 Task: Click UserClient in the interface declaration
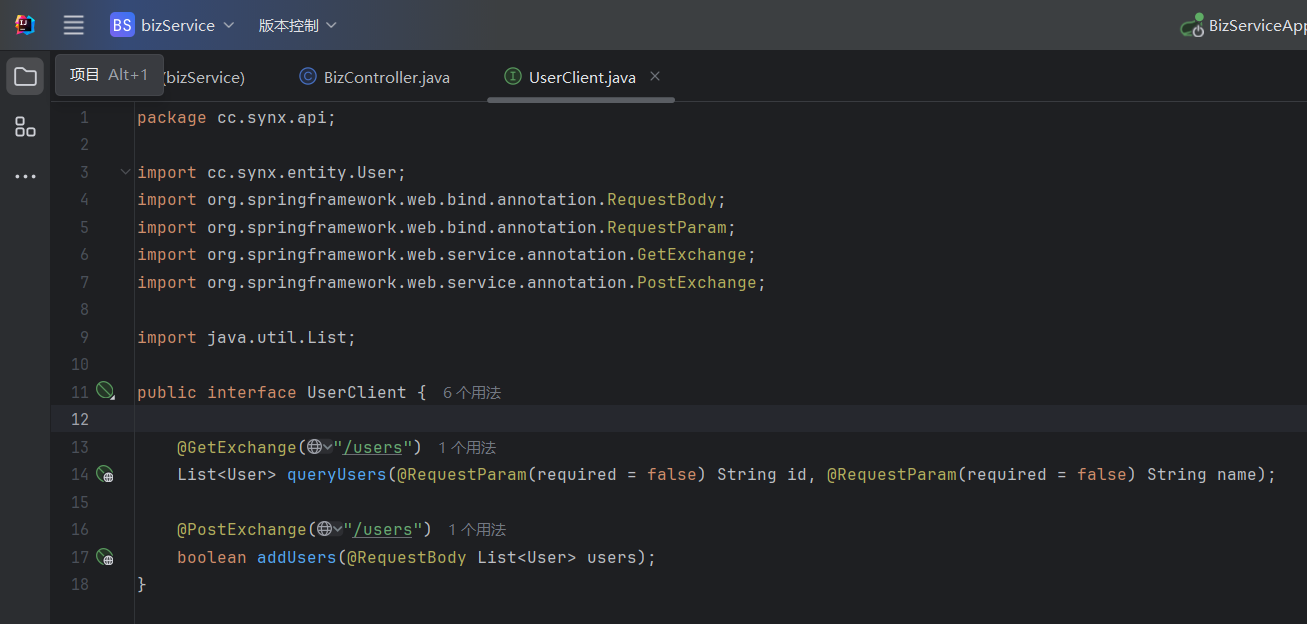tap(357, 392)
